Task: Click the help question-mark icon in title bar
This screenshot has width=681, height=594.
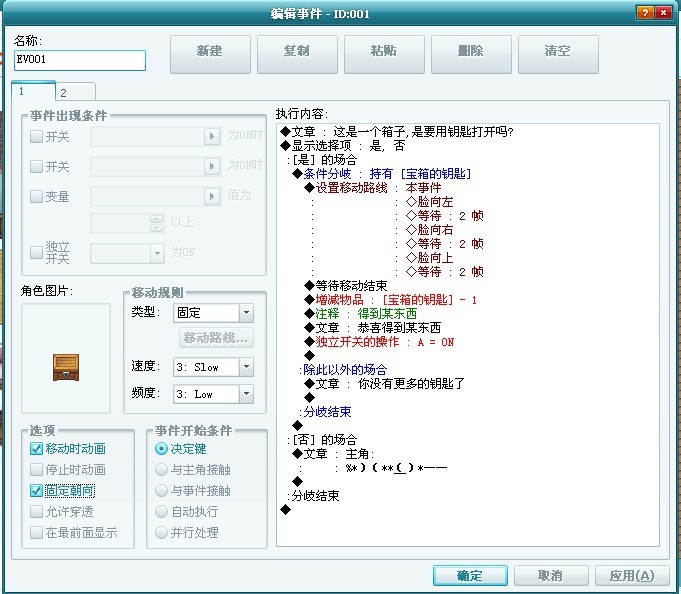Action: (645, 13)
